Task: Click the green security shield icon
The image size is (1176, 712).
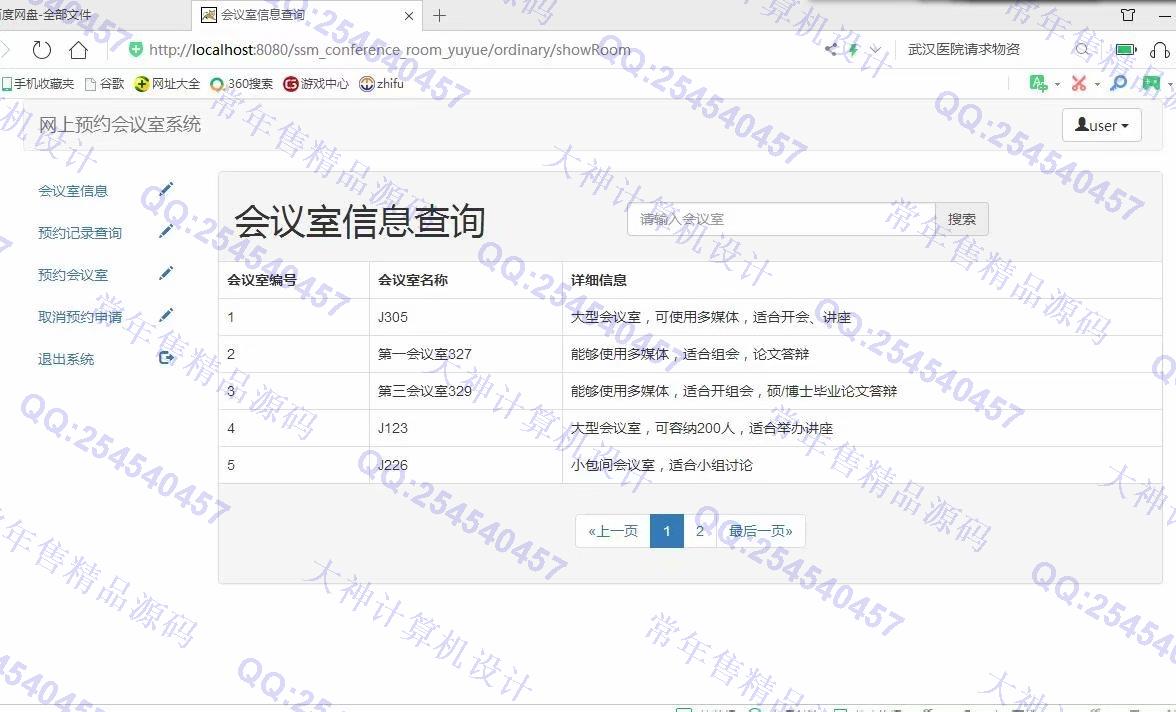Action: click(136, 50)
